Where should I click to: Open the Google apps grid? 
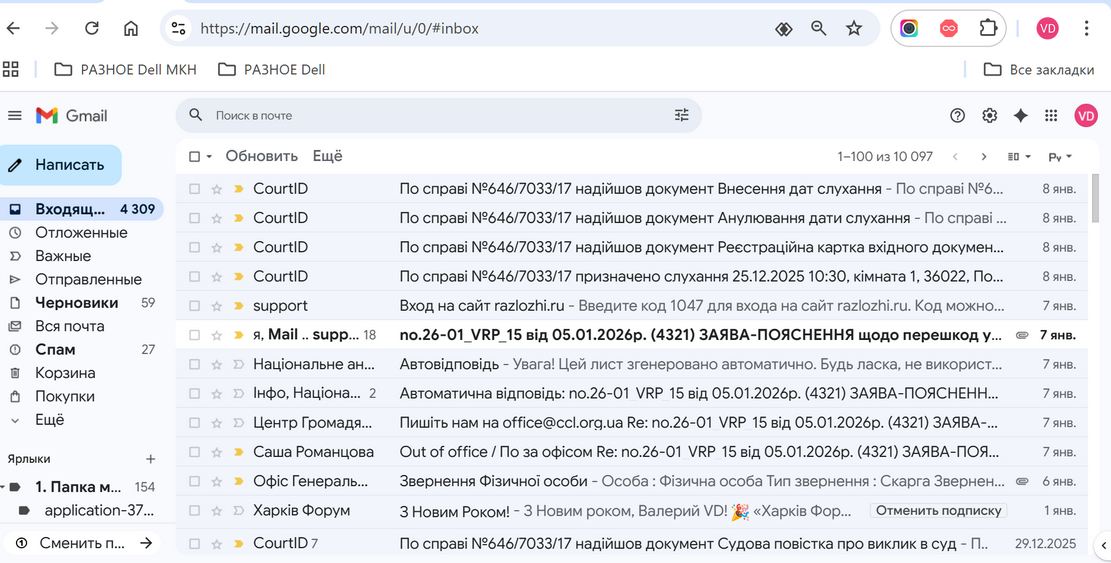pyautogui.click(x=1051, y=115)
